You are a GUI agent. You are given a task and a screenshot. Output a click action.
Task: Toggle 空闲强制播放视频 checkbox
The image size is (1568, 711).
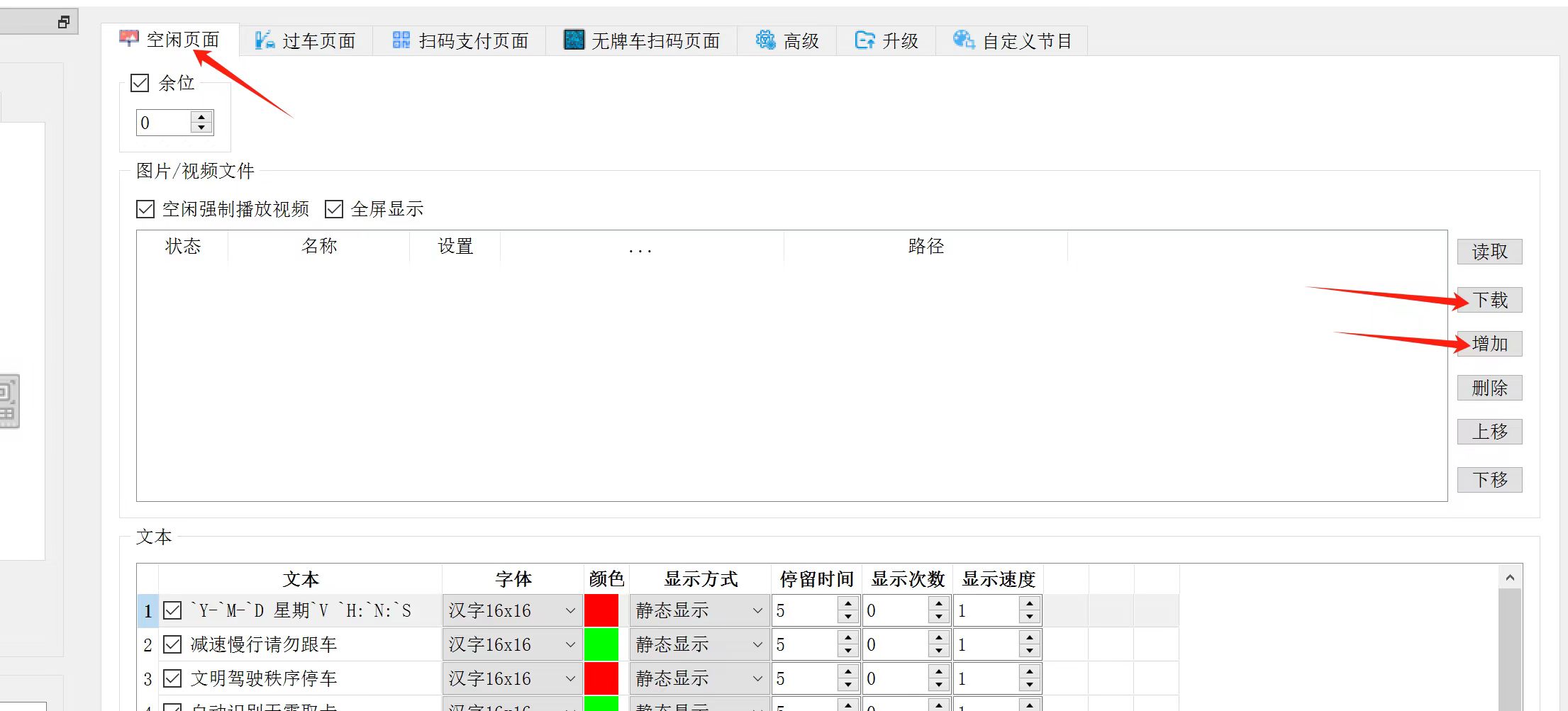click(145, 209)
